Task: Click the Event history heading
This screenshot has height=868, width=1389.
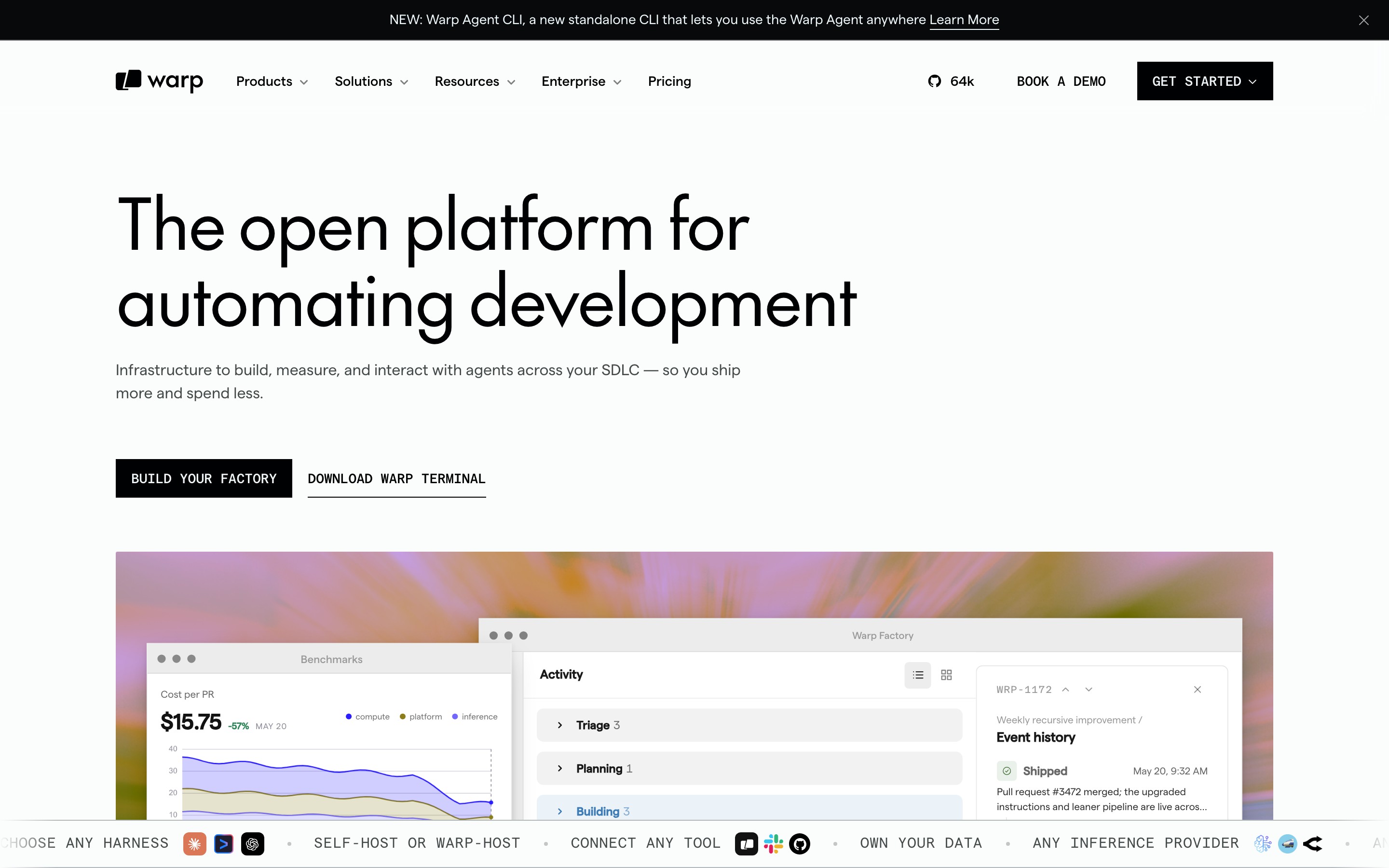Action: click(1035, 738)
